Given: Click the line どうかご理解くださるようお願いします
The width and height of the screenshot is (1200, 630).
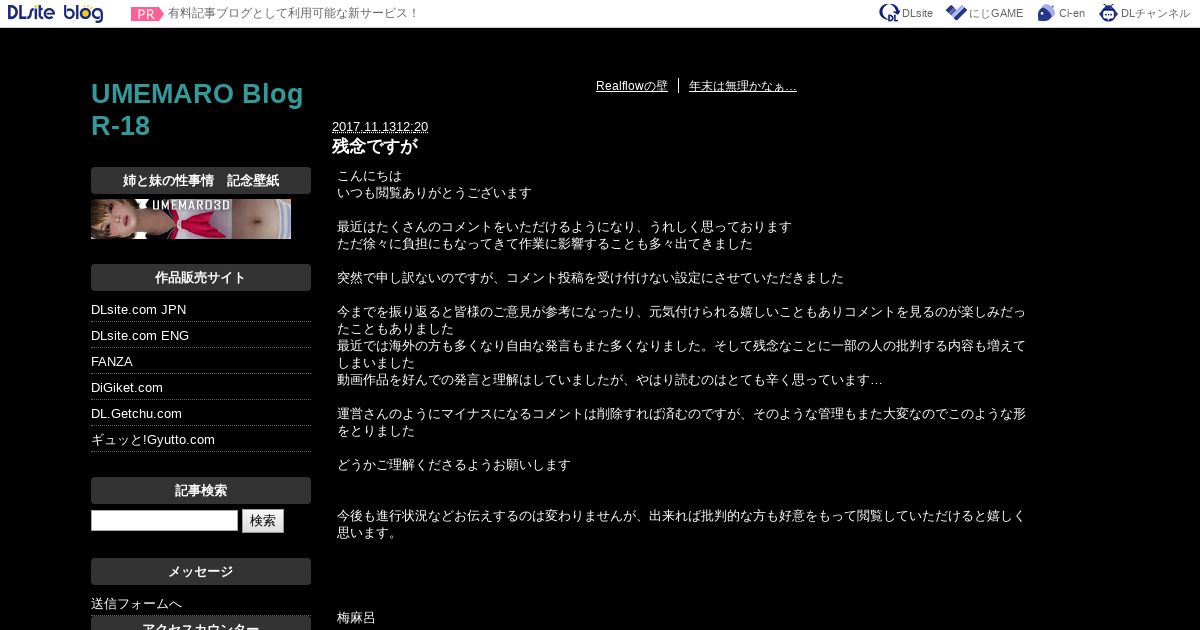Looking at the screenshot, I should pyautogui.click(x=454, y=465).
